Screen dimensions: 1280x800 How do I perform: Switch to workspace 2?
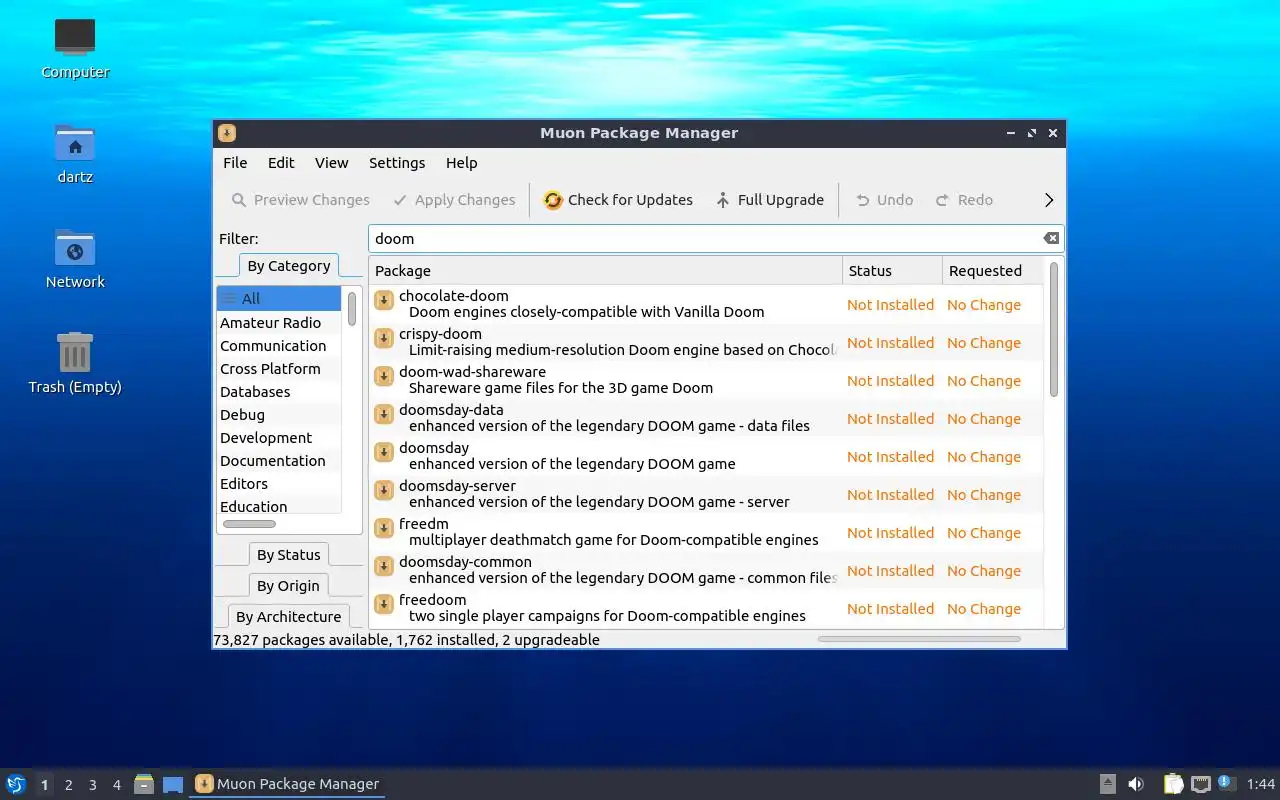click(68, 785)
